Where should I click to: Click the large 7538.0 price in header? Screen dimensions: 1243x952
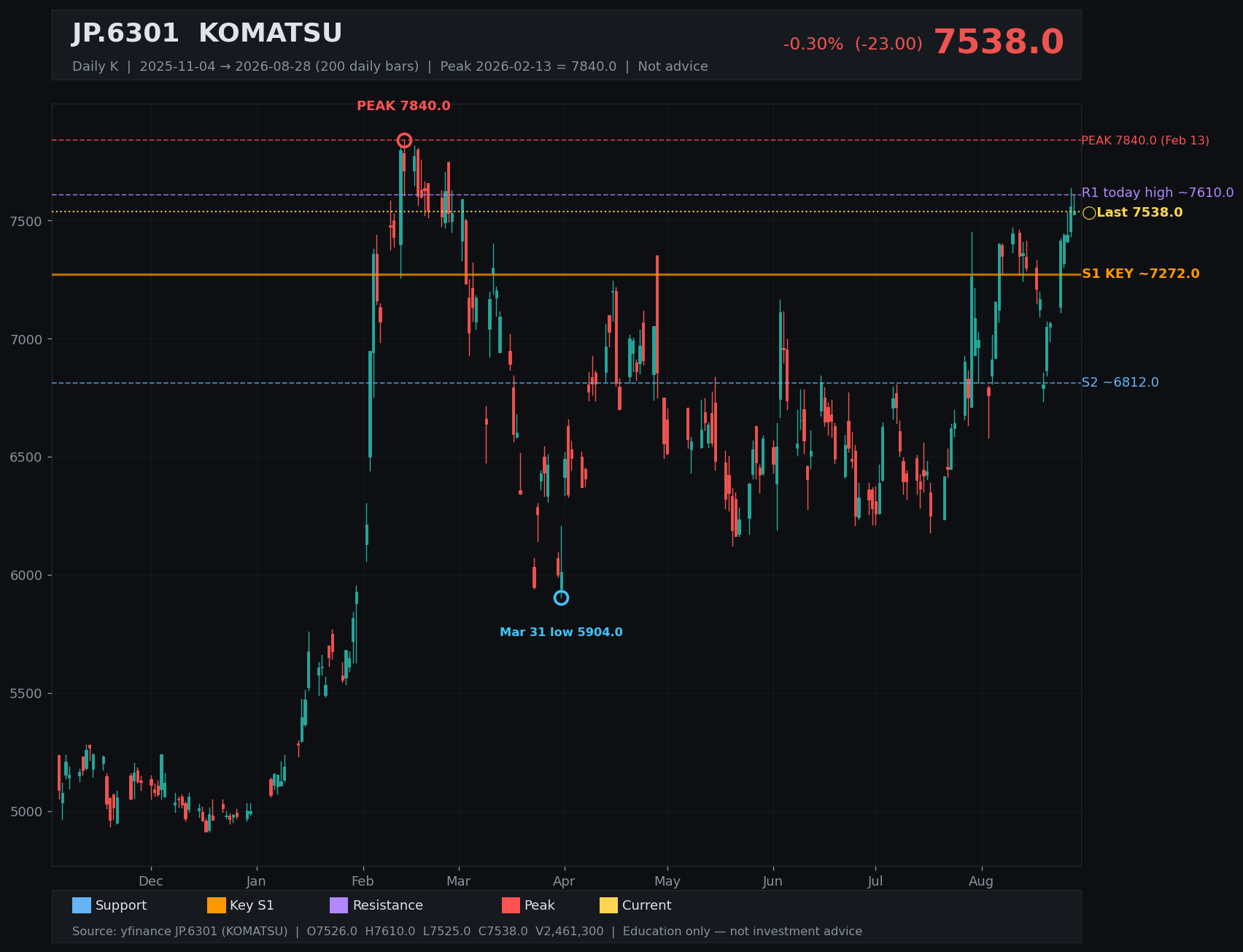tap(999, 42)
